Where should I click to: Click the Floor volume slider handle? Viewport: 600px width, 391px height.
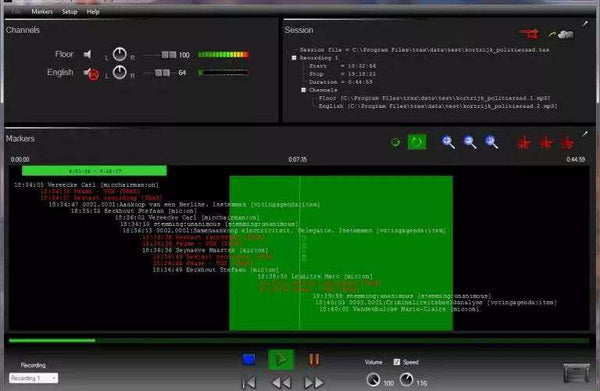click(x=169, y=55)
